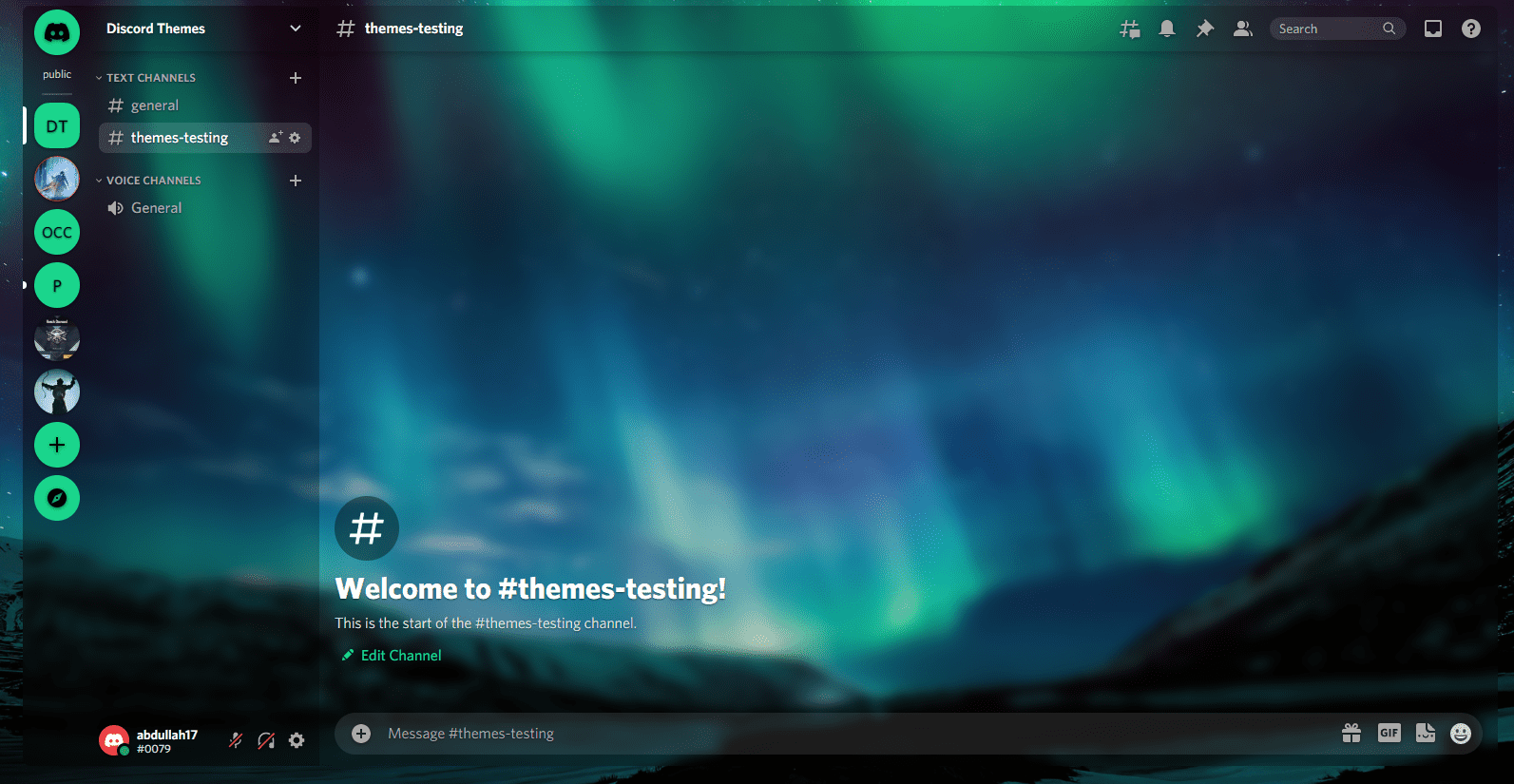Open Discord home direct messages
The width and height of the screenshot is (1514, 784).
click(x=57, y=33)
